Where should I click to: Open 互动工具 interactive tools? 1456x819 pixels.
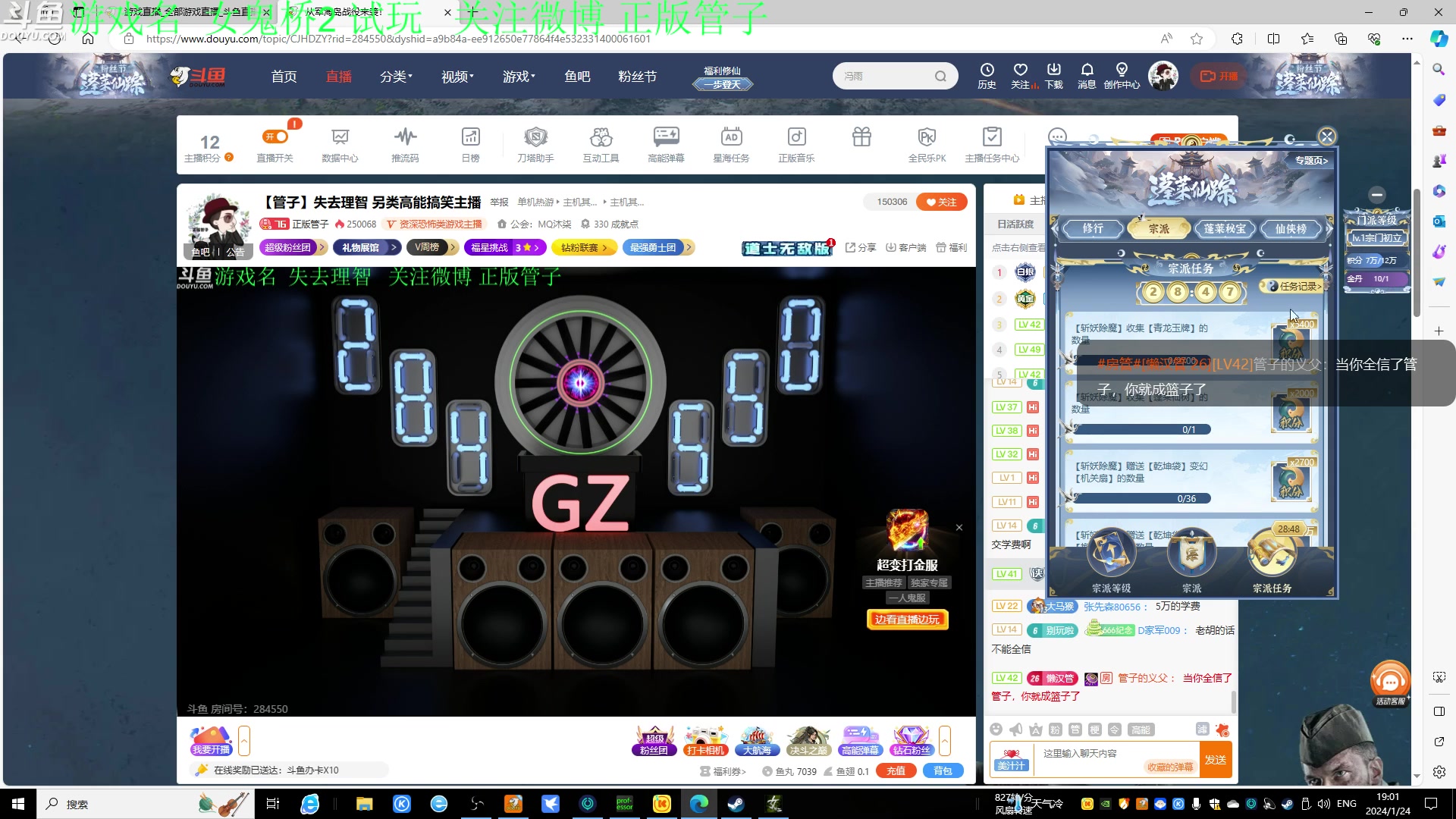click(x=601, y=145)
